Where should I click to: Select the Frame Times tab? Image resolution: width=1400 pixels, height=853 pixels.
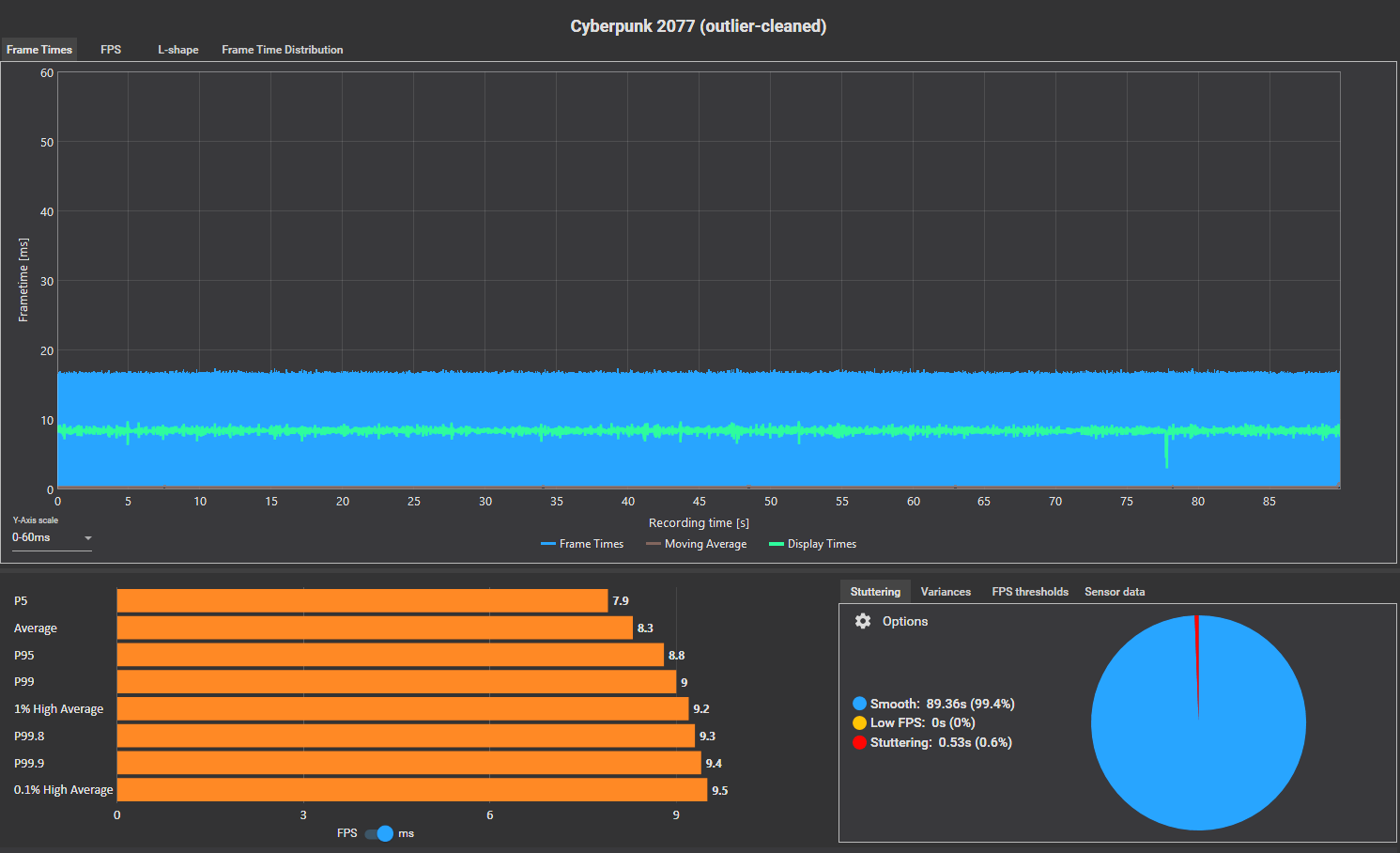pyautogui.click(x=38, y=50)
